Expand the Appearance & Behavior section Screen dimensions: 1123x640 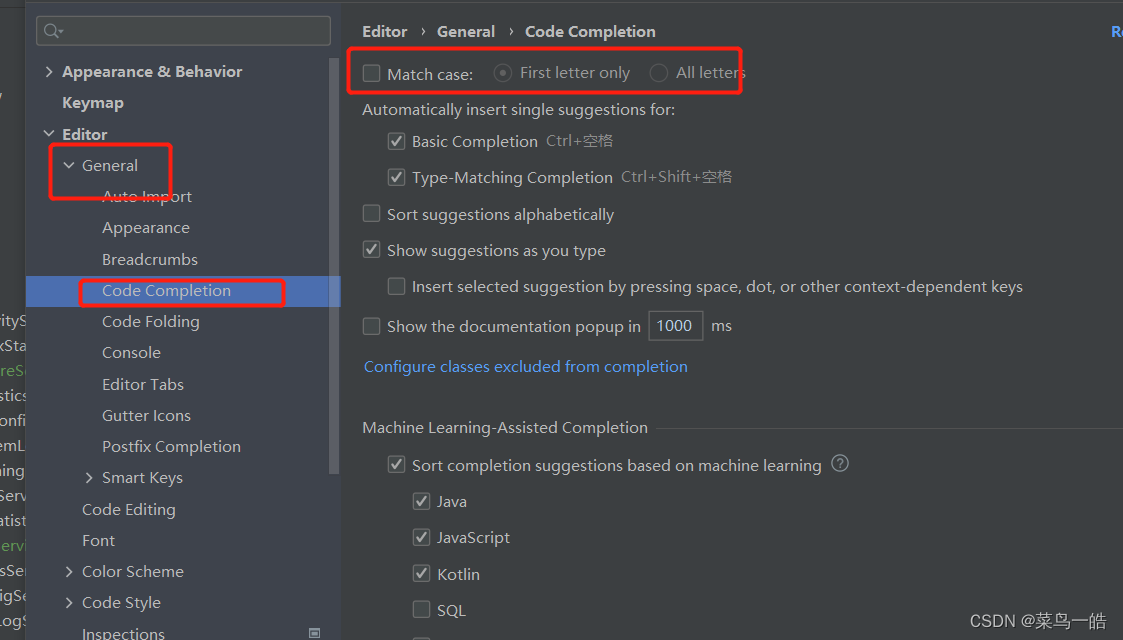tap(49, 72)
